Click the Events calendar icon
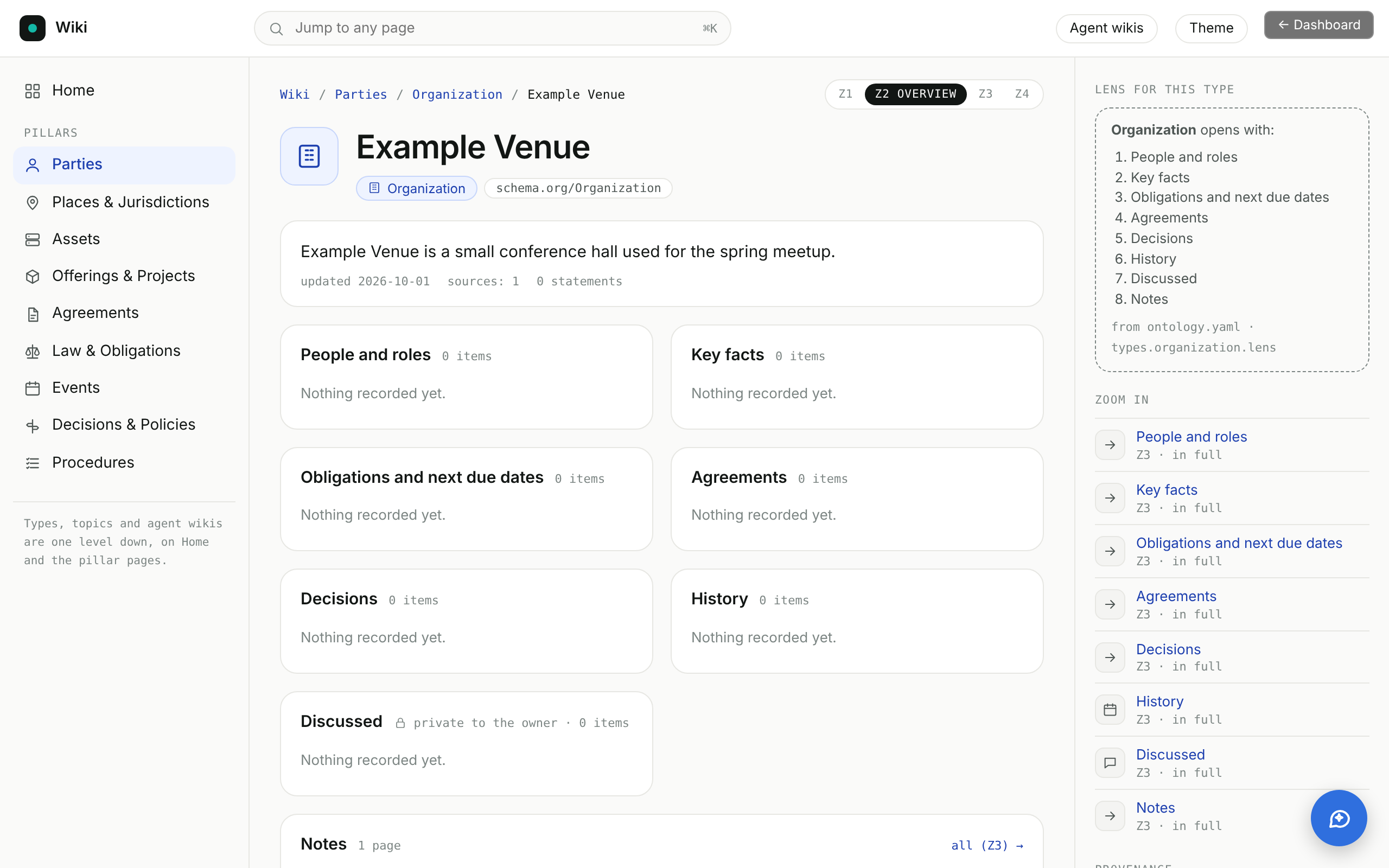This screenshot has height=868, width=1389. pyautogui.click(x=33, y=388)
